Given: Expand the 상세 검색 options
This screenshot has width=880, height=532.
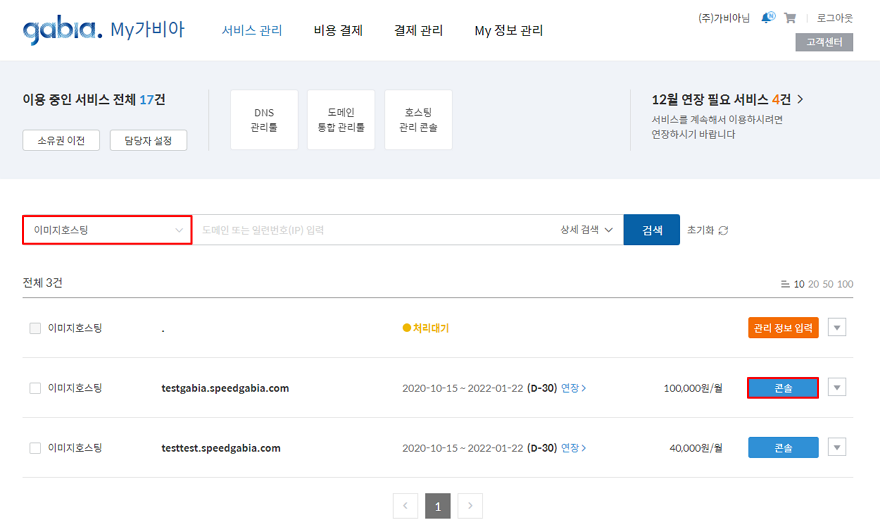Looking at the screenshot, I should 586,230.
